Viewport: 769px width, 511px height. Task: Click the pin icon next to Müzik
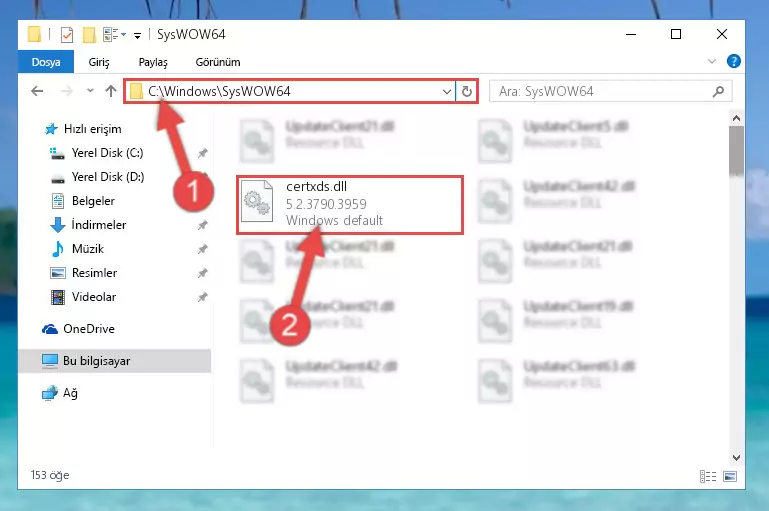[202, 250]
